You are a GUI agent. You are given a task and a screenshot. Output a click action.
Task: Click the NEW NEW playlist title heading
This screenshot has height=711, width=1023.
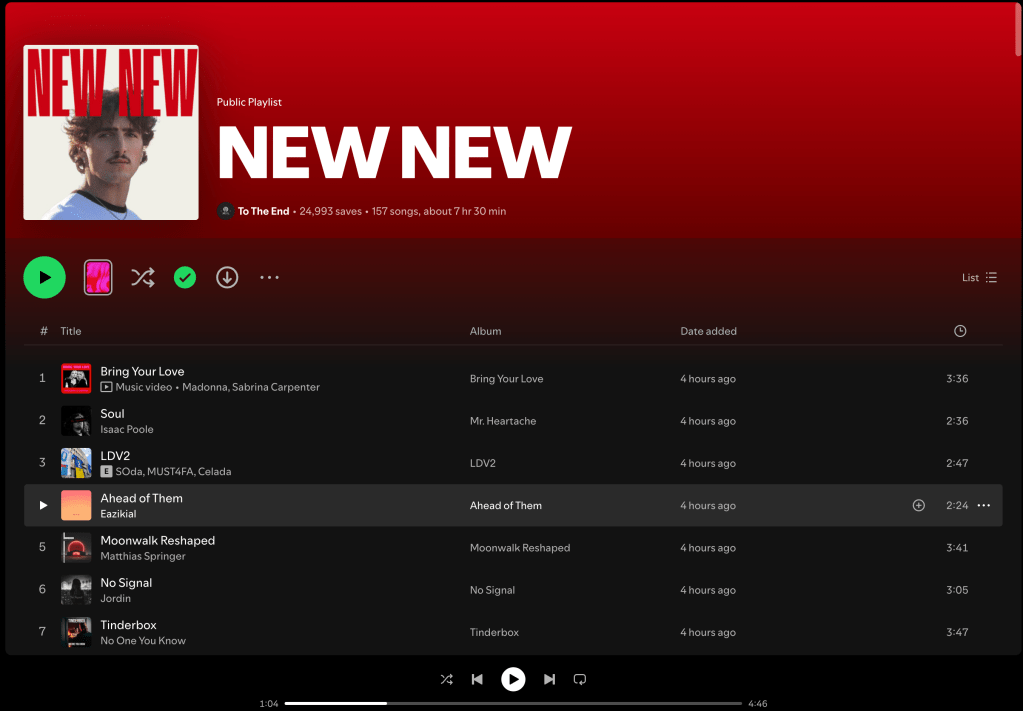point(395,152)
